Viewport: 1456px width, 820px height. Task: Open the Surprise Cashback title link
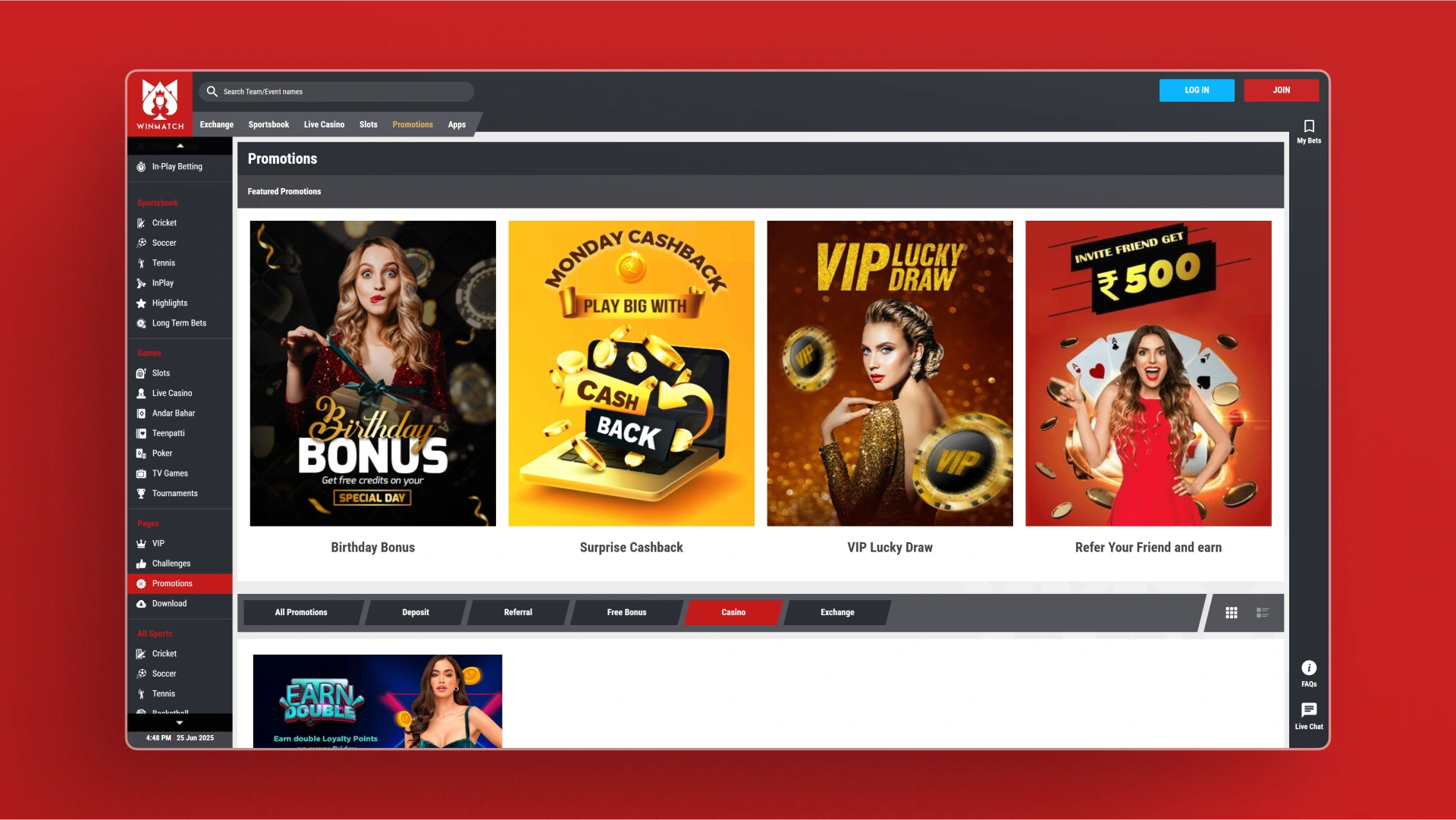(x=632, y=548)
